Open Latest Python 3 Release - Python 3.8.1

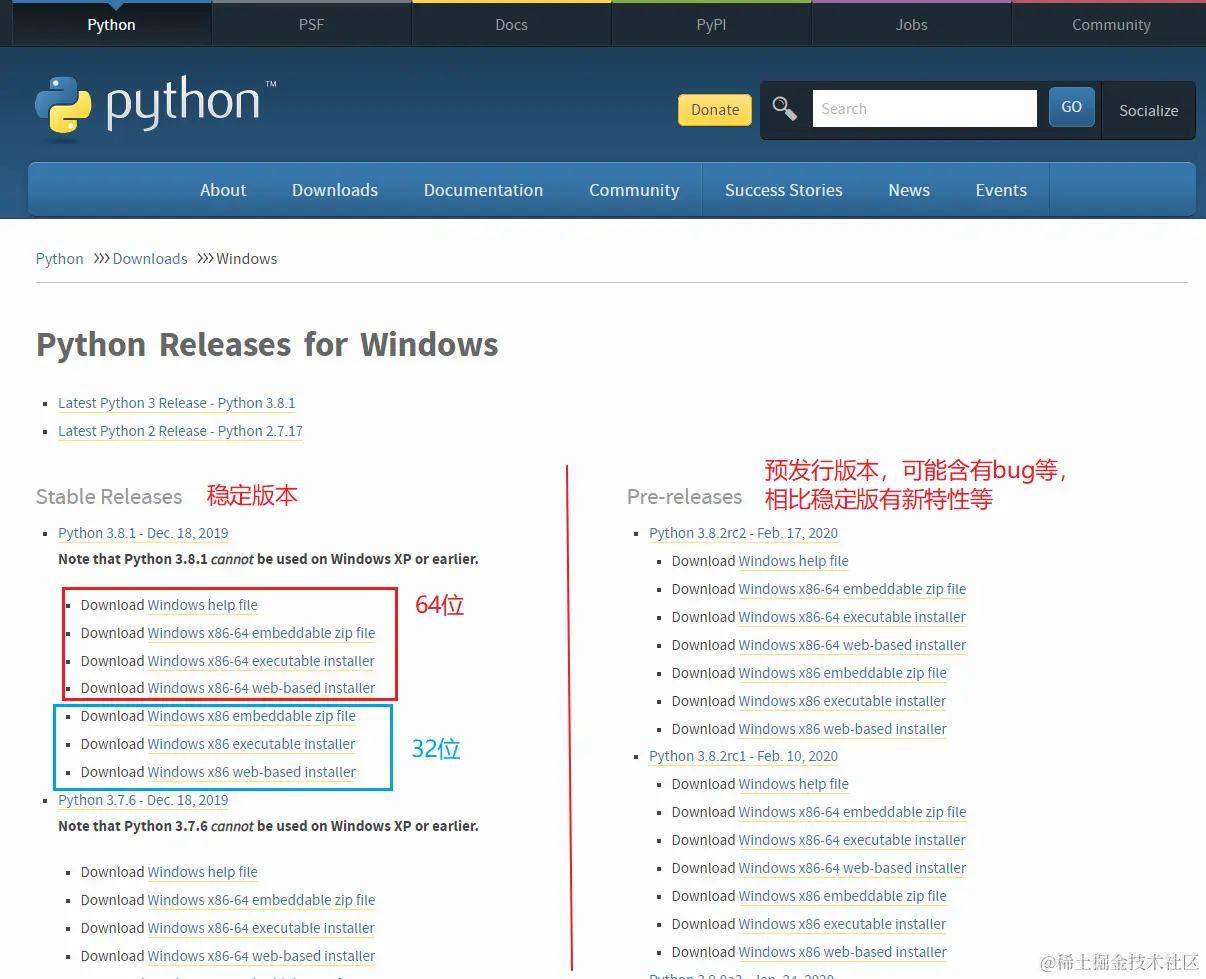pyautogui.click(x=177, y=403)
